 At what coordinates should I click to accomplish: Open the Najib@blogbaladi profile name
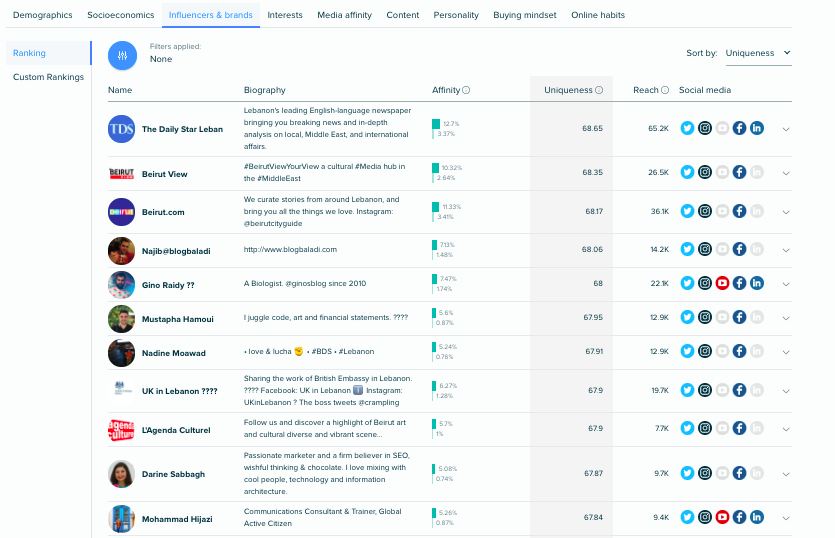click(176, 251)
